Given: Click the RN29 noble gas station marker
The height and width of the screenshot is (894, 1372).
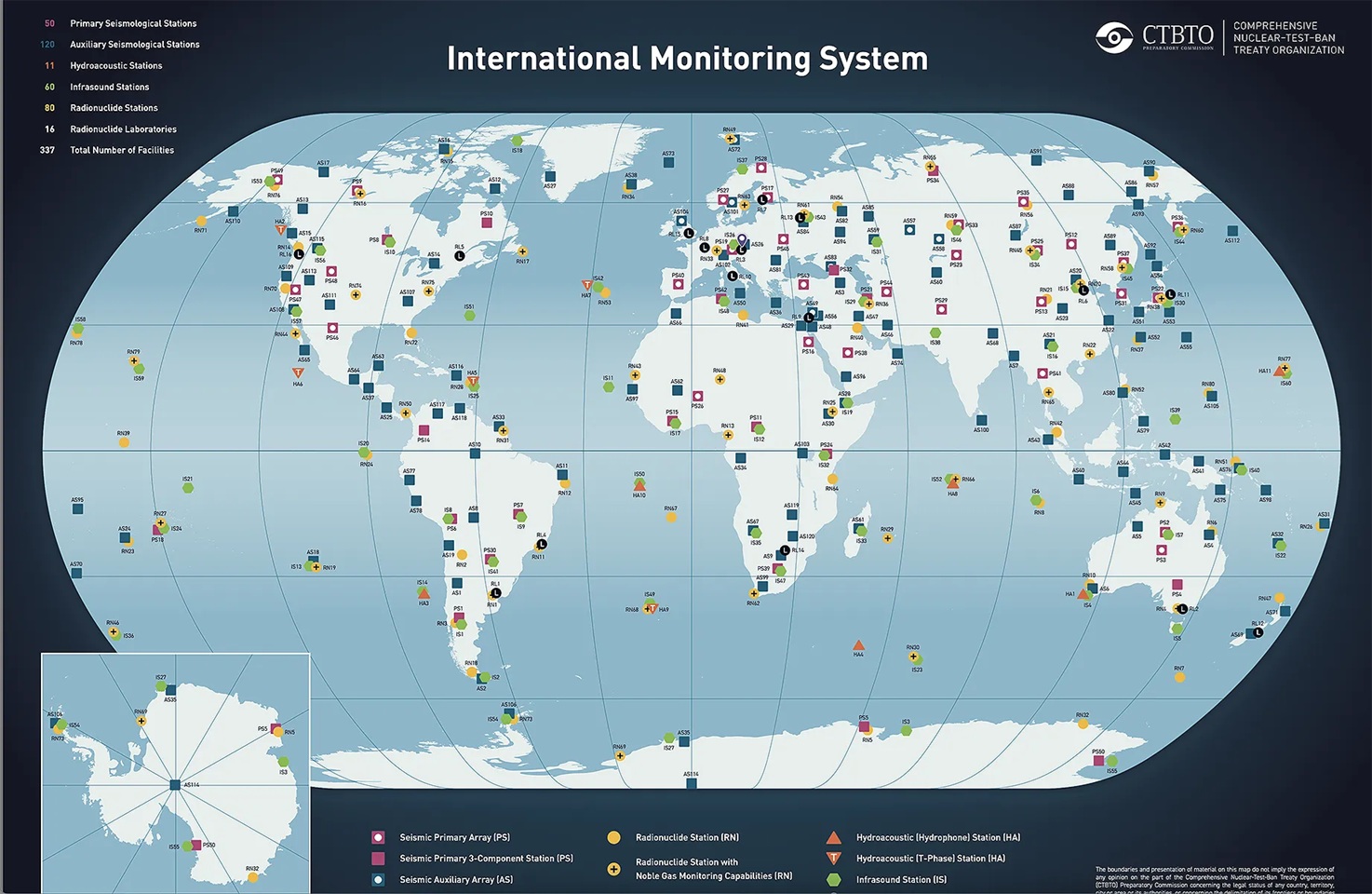Looking at the screenshot, I should (887, 538).
